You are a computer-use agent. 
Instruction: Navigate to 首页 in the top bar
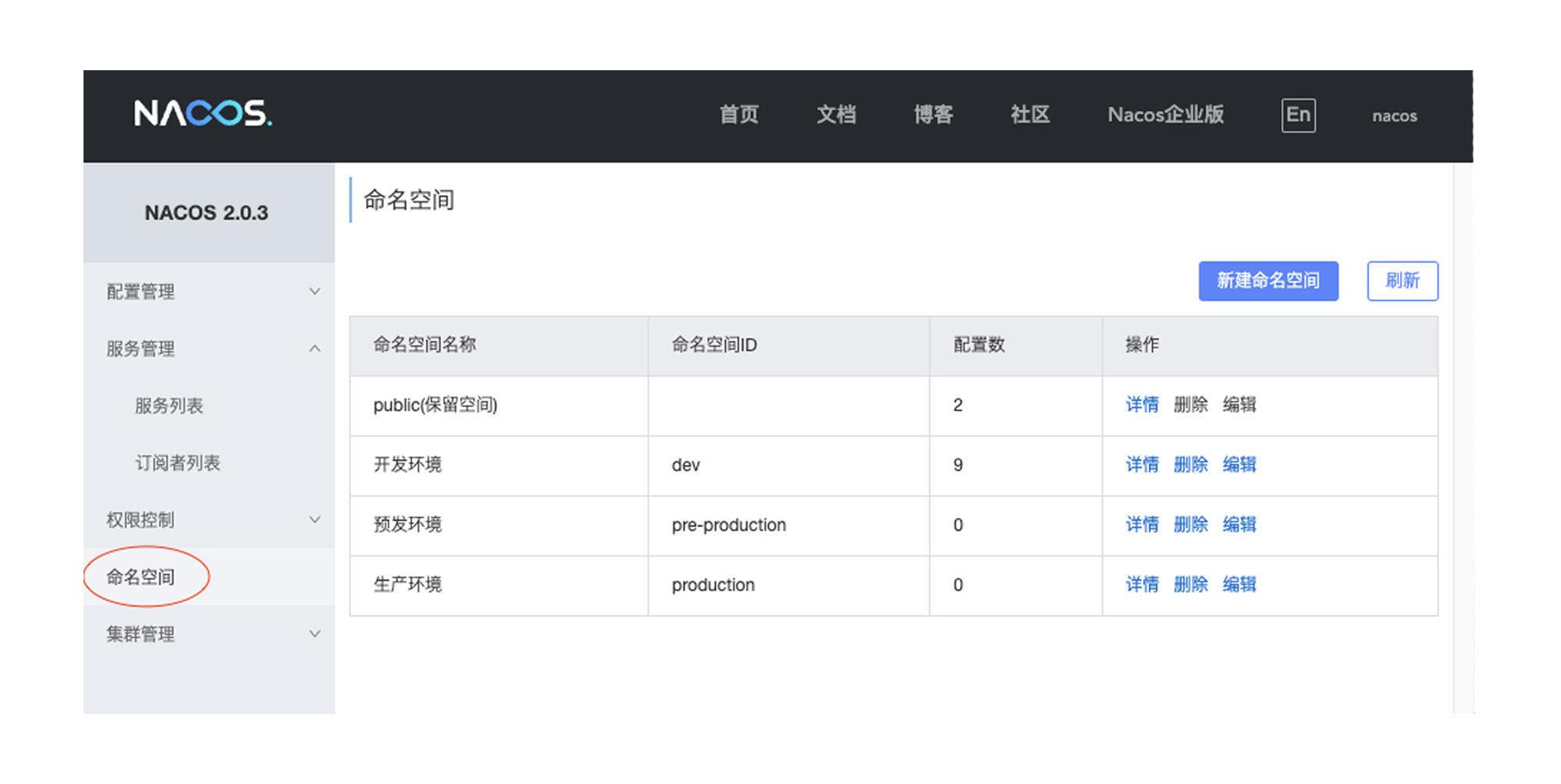pos(738,115)
